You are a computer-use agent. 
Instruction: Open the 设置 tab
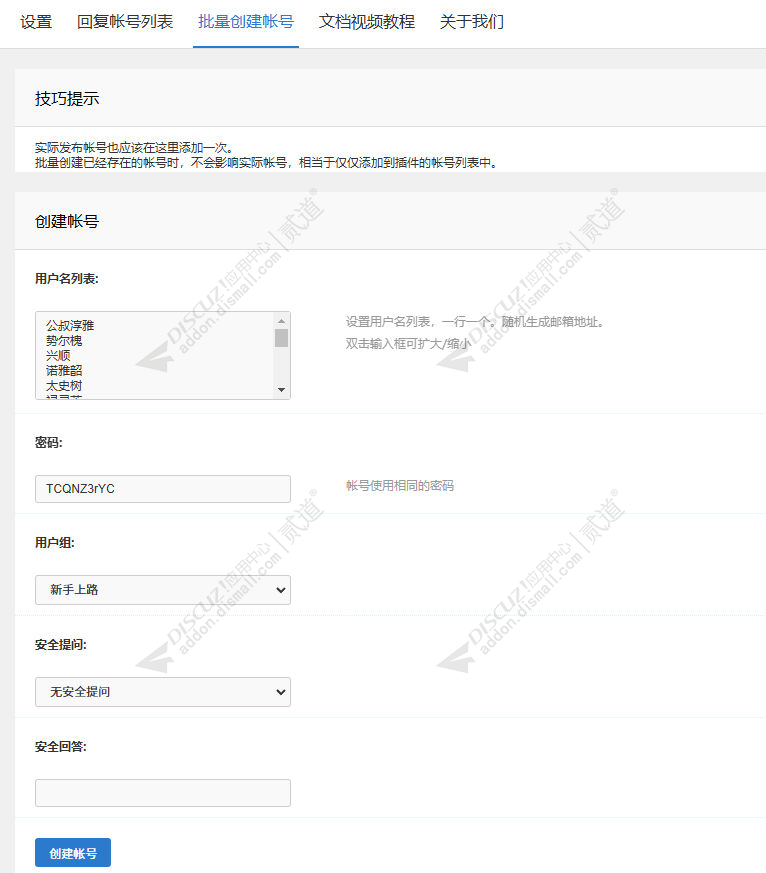36,22
